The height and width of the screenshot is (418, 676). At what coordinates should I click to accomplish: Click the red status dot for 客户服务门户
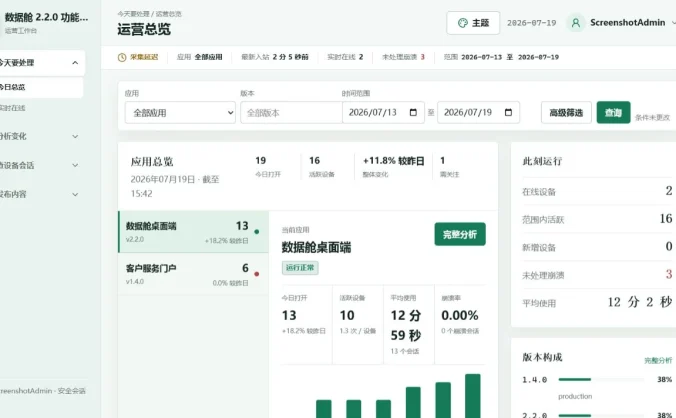(257, 274)
